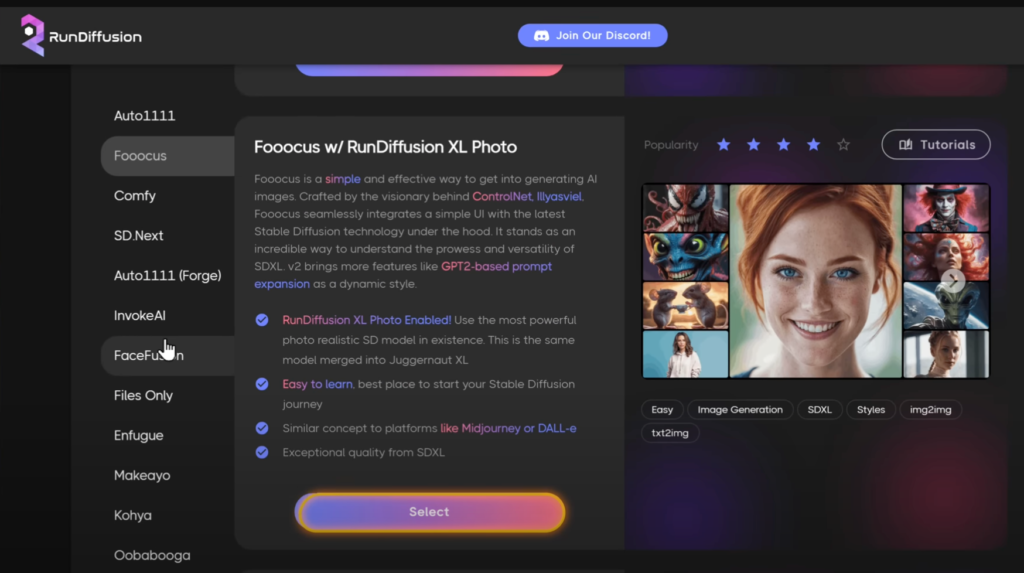Viewport: 1024px width, 573px height.
Task: Follow the ControlNet link in description
Action: point(502,196)
